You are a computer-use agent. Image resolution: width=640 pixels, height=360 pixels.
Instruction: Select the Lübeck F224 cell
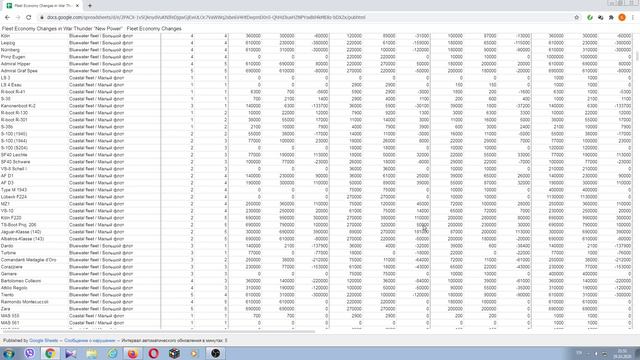click(x=34, y=197)
